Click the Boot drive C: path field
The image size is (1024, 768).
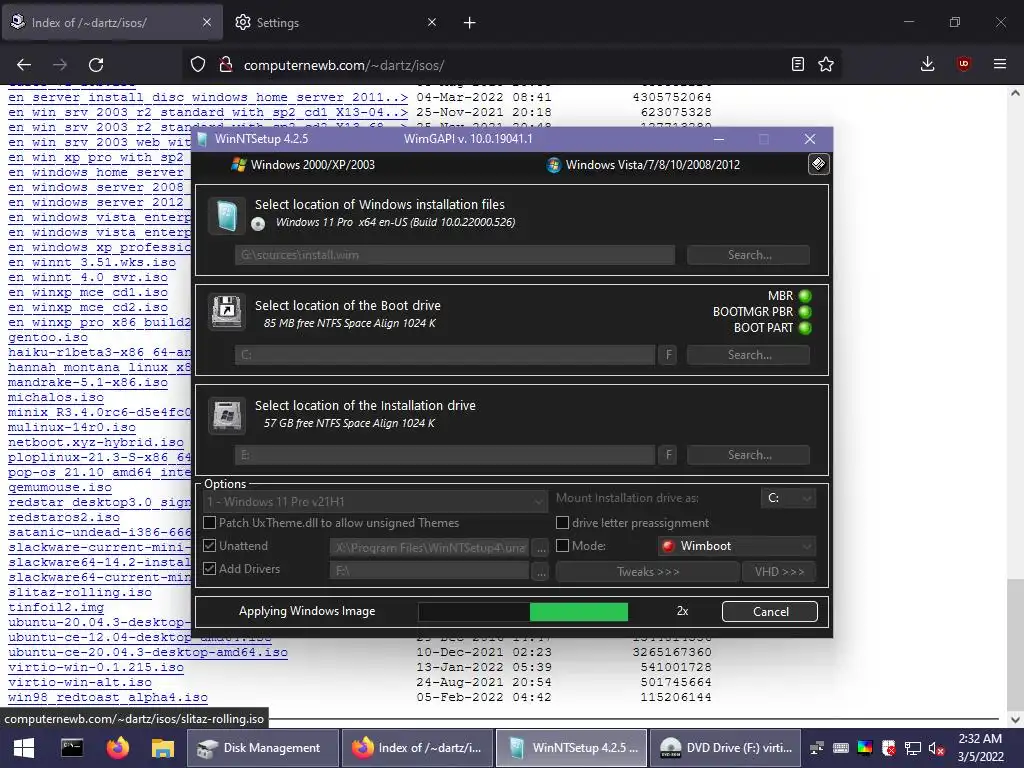(x=445, y=355)
